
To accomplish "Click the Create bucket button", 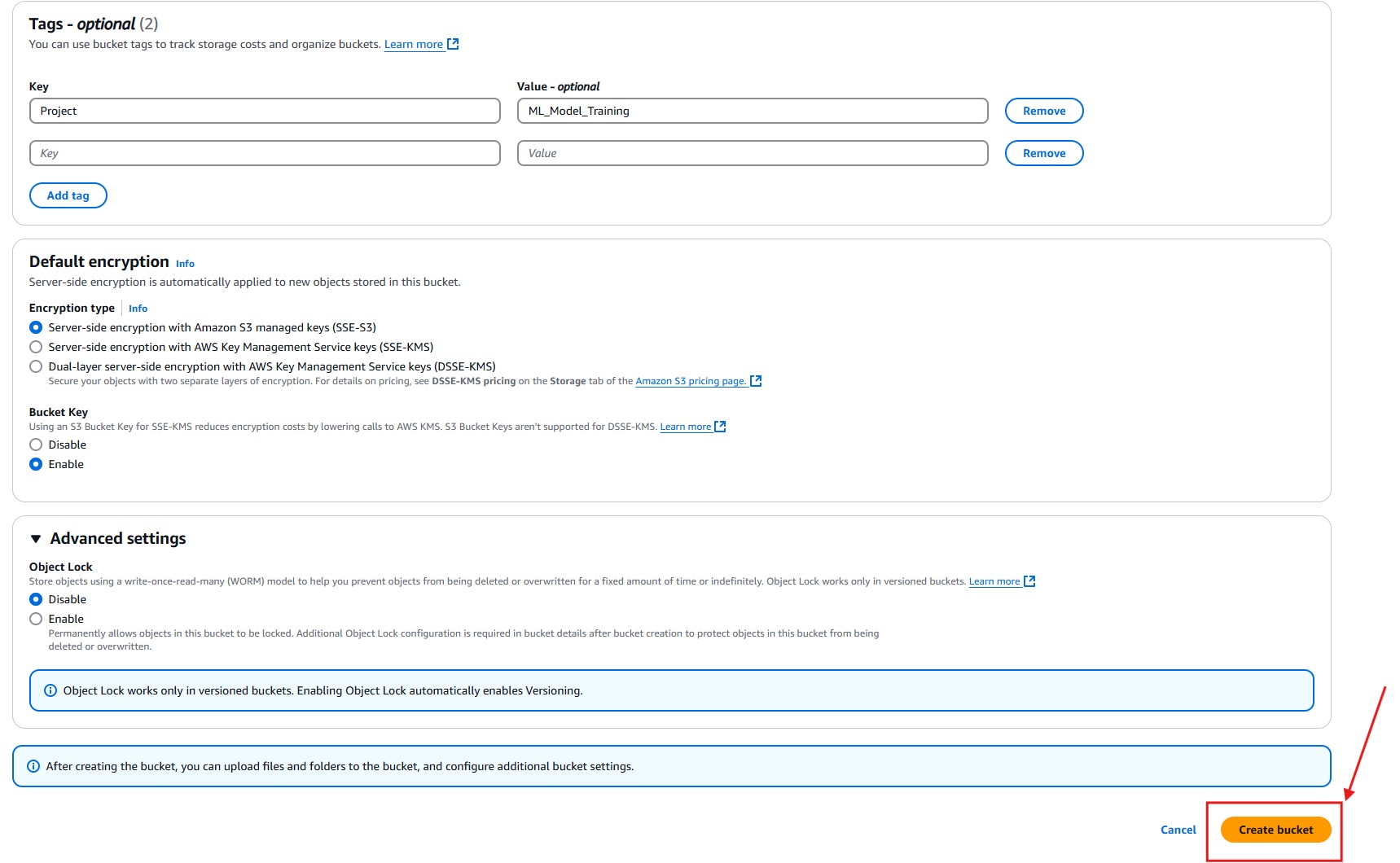I will pos(1275,830).
